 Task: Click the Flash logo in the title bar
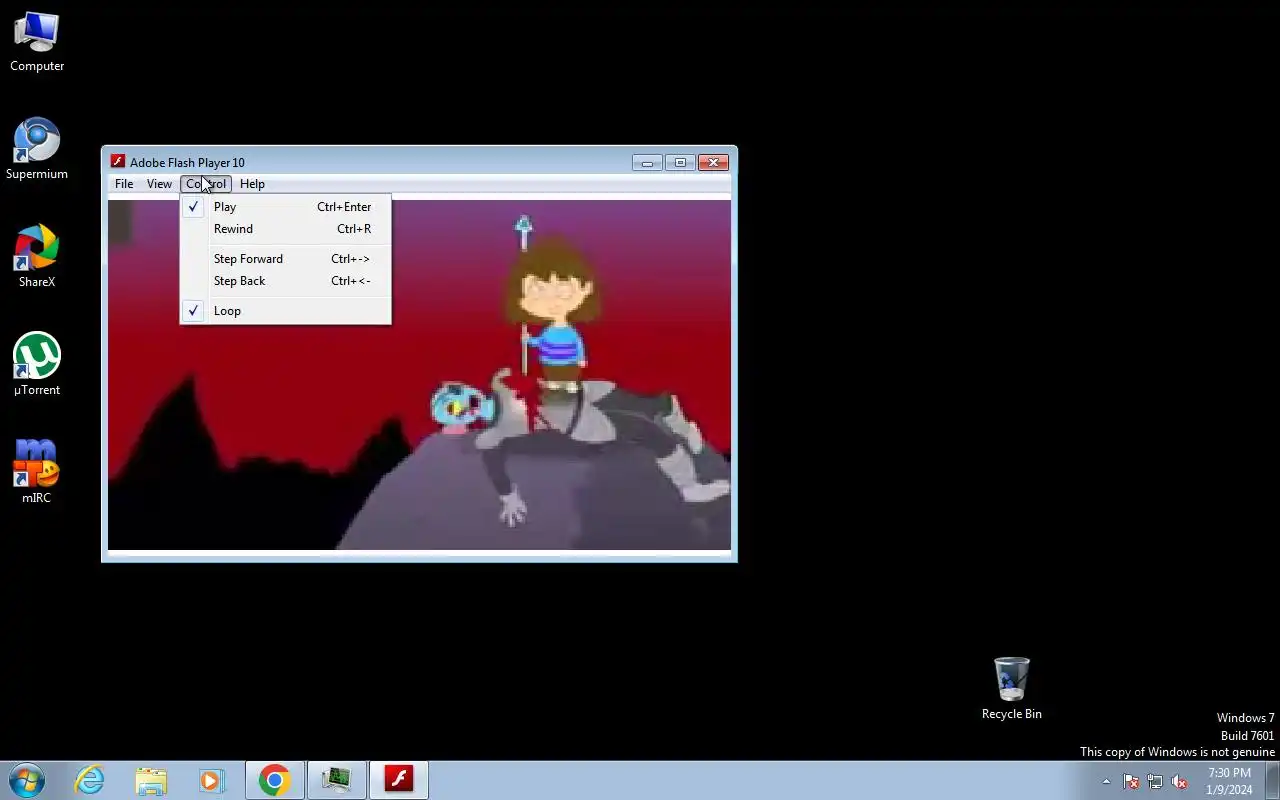[x=118, y=162]
